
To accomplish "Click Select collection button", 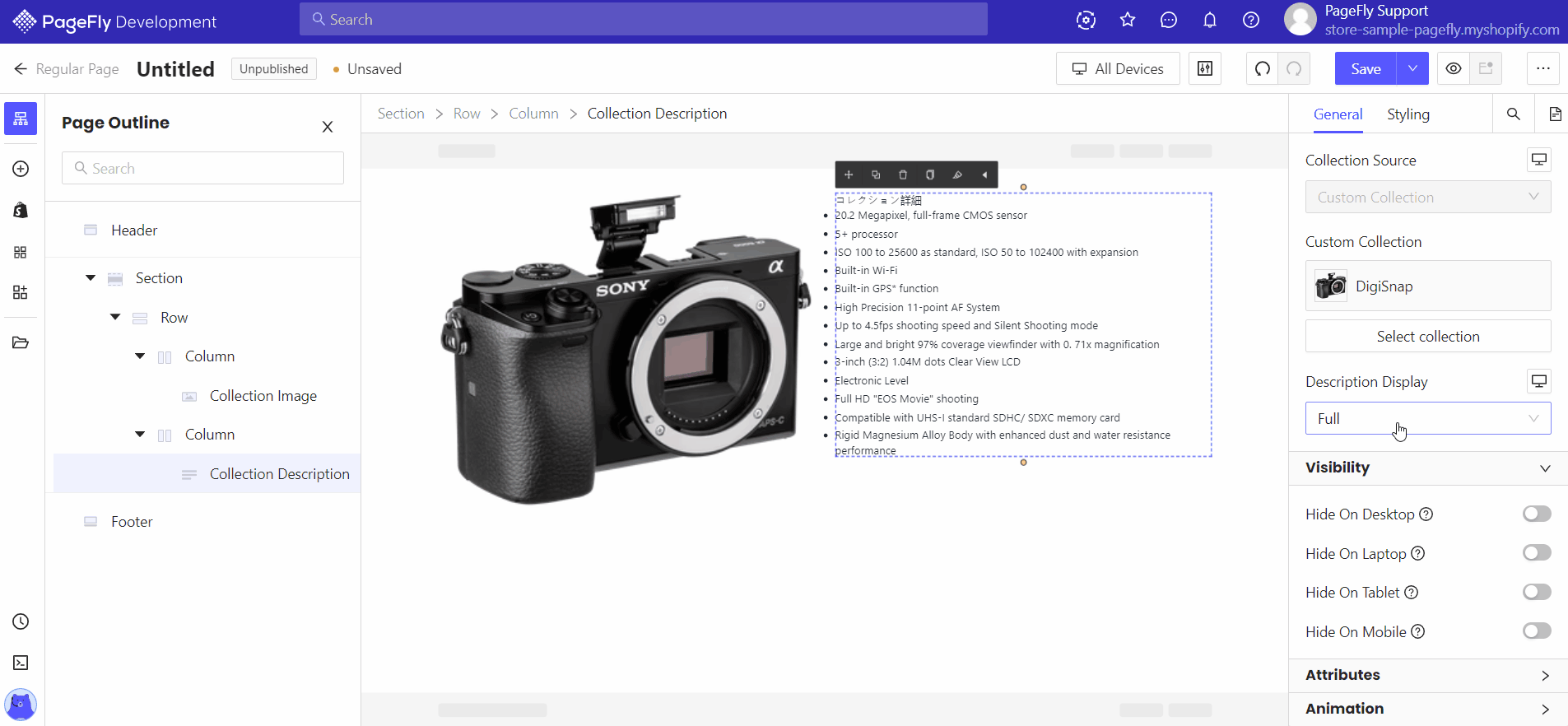I will pyautogui.click(x=1428, y=336).
